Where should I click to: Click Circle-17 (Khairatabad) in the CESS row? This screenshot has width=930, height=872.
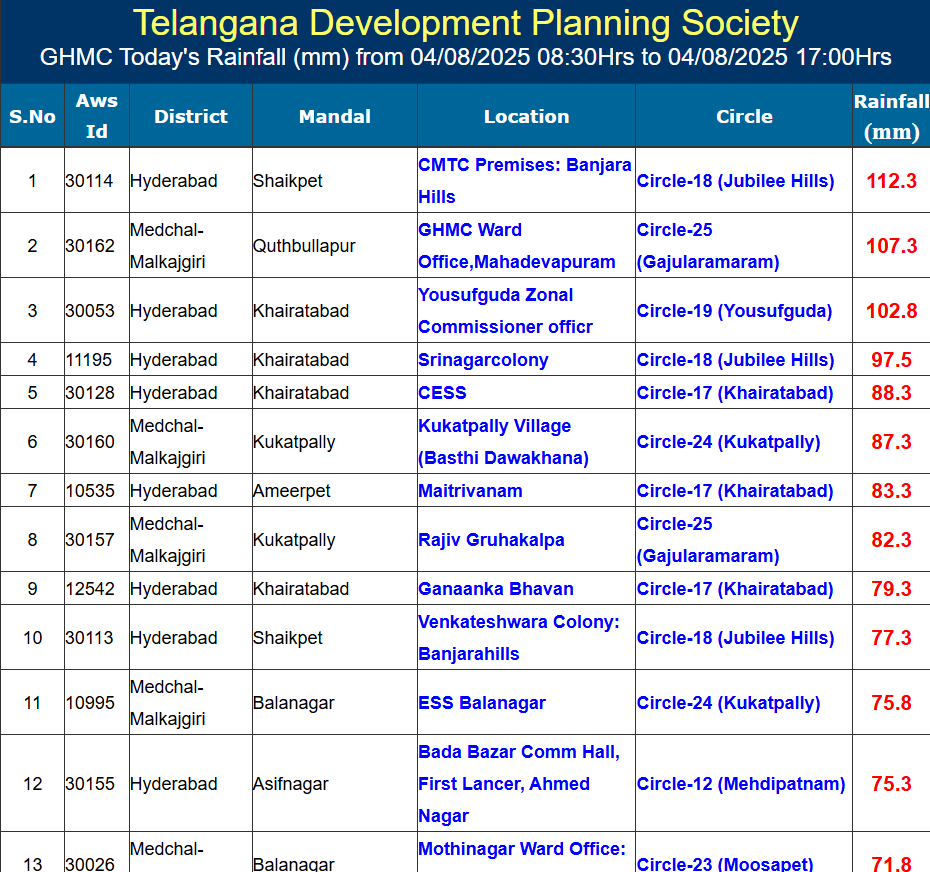coord(735,393)
